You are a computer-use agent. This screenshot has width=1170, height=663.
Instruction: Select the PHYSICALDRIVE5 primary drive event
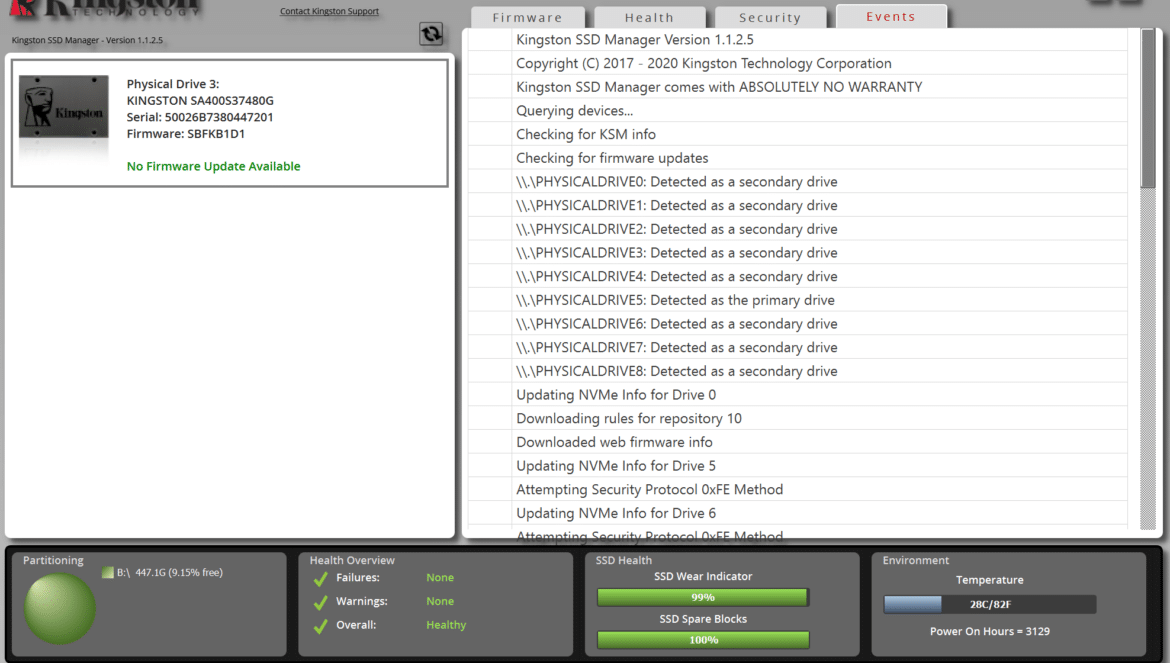[x=798, y=300]
